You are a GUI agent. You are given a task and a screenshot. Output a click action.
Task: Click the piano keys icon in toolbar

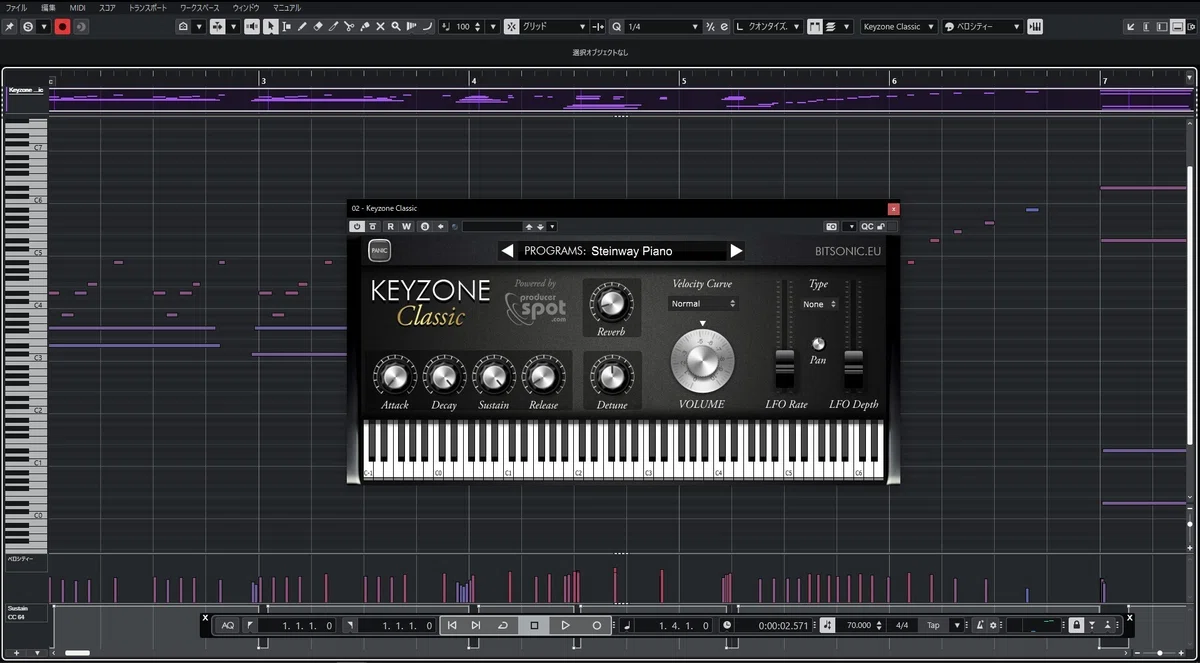pyautogui.click(x=1035, y=26)
